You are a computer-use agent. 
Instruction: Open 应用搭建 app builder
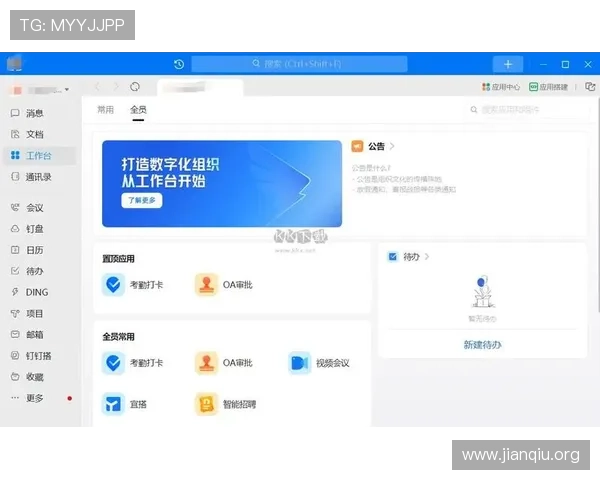[548, 87]
